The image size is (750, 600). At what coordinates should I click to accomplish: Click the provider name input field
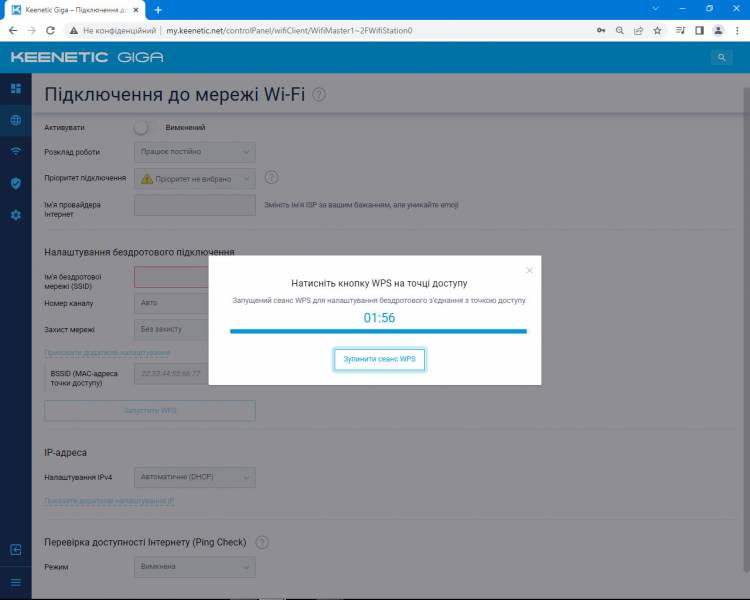[195, 205]
